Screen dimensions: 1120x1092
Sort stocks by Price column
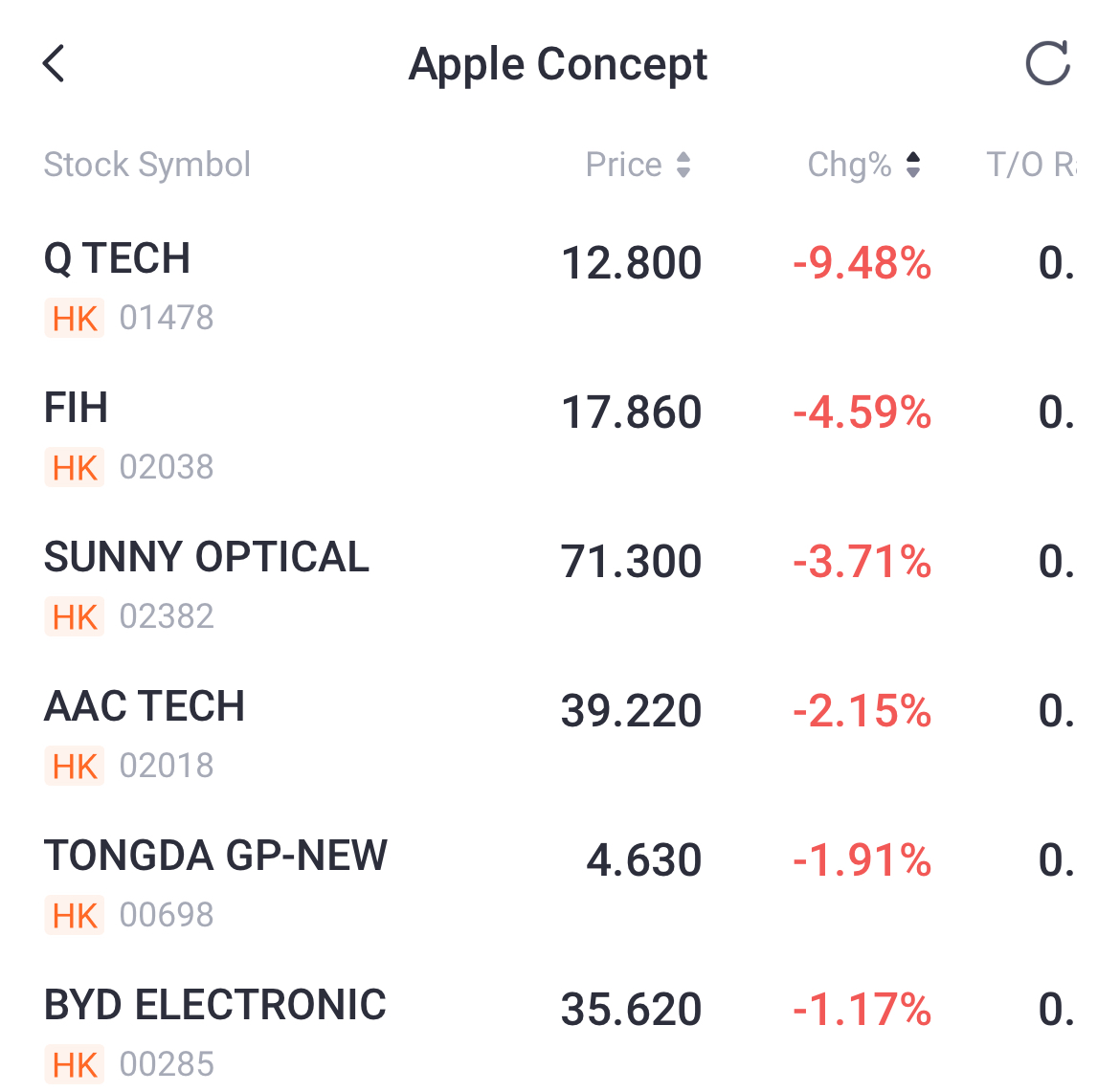638,165
